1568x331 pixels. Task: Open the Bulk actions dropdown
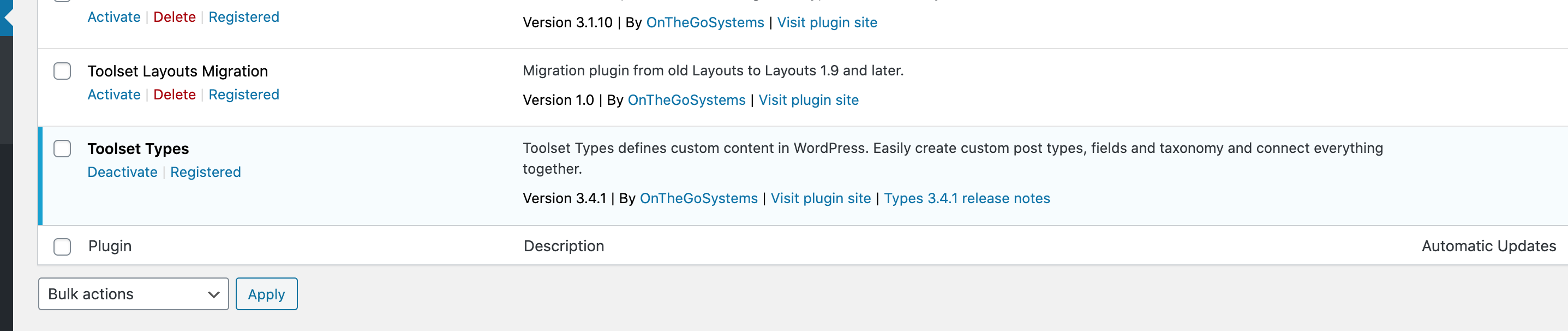point(133,294)
